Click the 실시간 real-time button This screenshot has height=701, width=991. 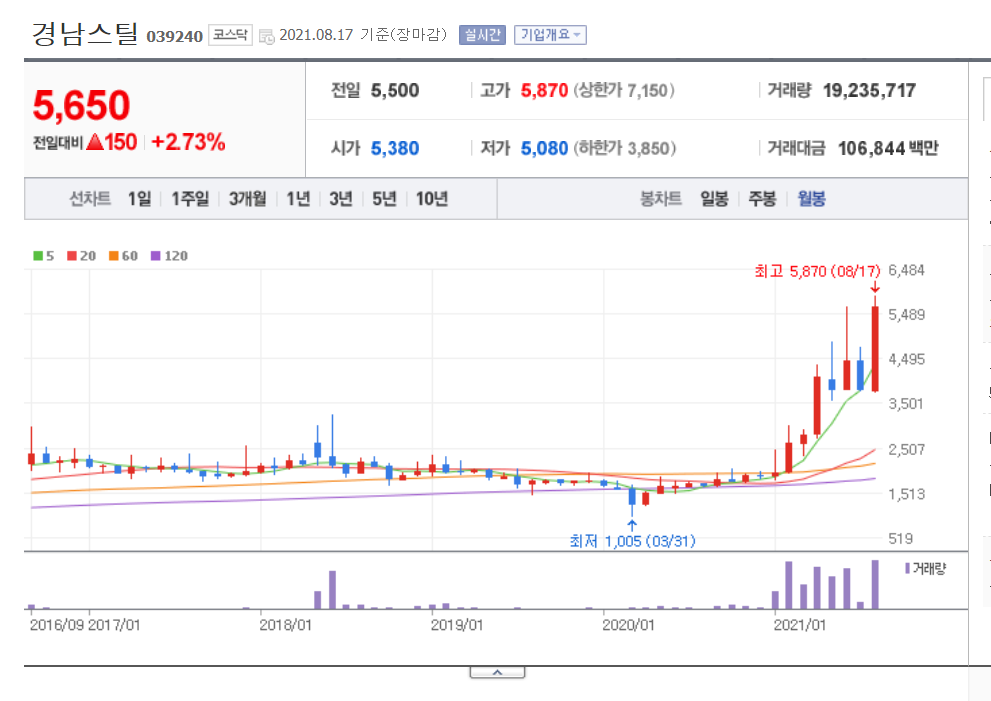(482, 35)
